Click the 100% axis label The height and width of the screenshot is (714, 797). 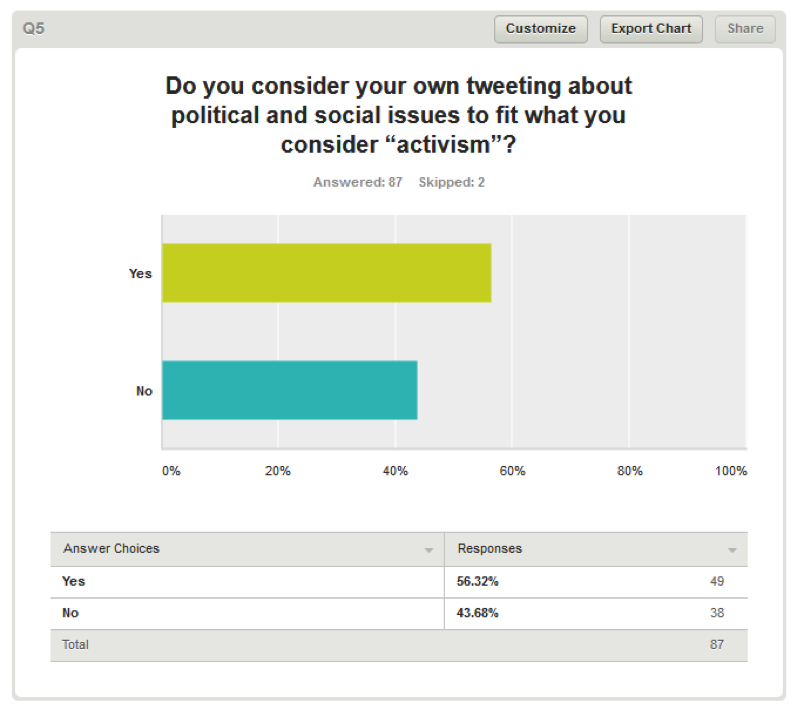click(731, 471)
